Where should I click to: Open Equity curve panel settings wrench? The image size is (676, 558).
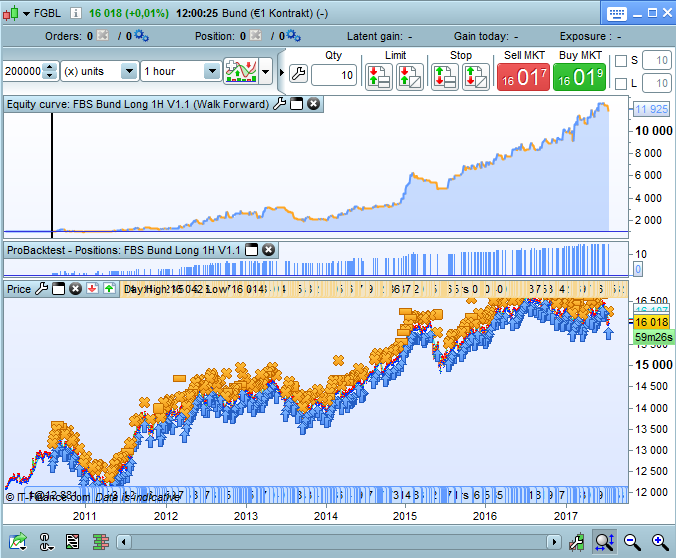(280, 103)
